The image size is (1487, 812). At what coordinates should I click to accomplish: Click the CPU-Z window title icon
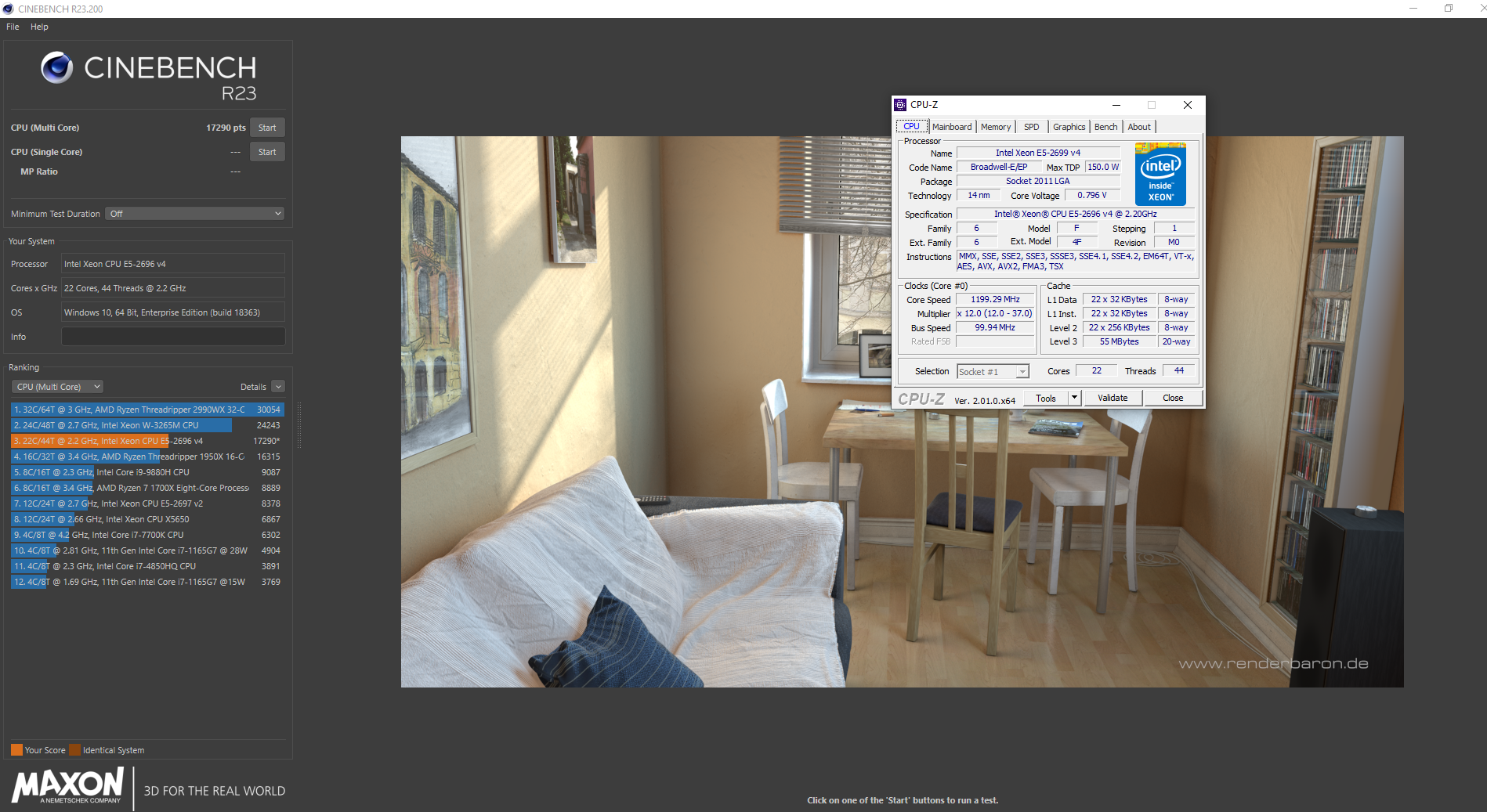900,105
